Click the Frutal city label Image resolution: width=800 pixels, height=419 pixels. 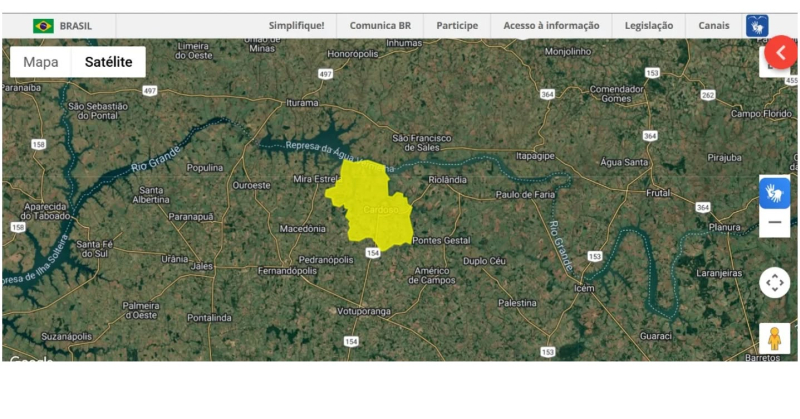[x=658, y=193]
